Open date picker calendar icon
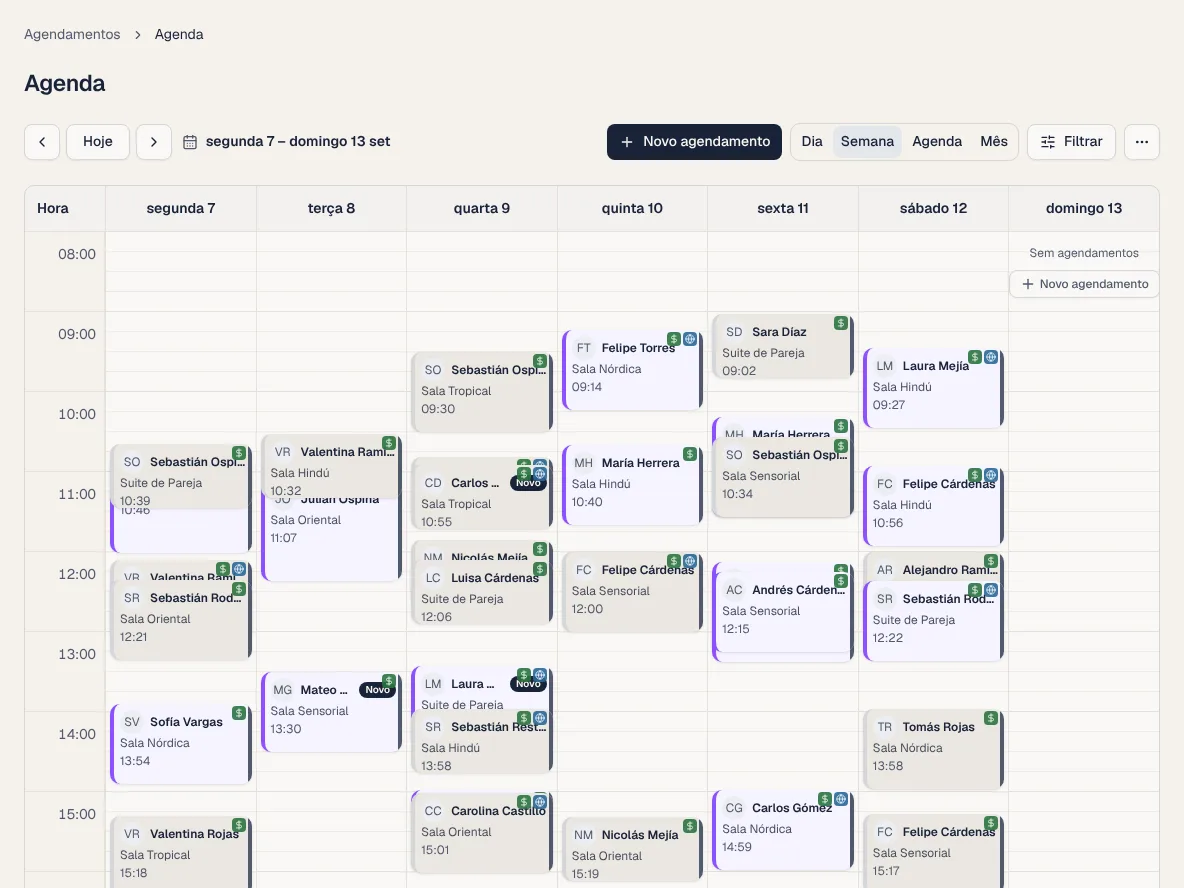This screenshot has width=1184, height=888. coord(190,142)
